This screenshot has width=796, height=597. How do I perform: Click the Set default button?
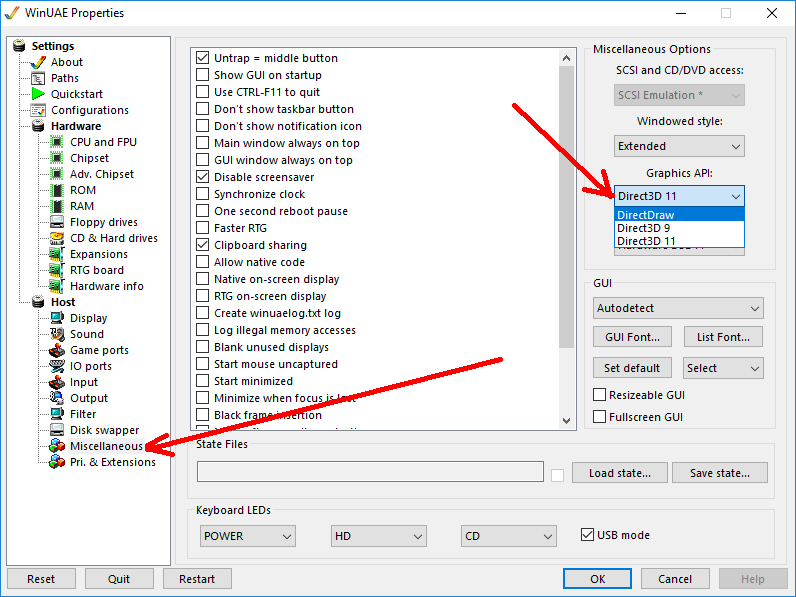[632, 368]
